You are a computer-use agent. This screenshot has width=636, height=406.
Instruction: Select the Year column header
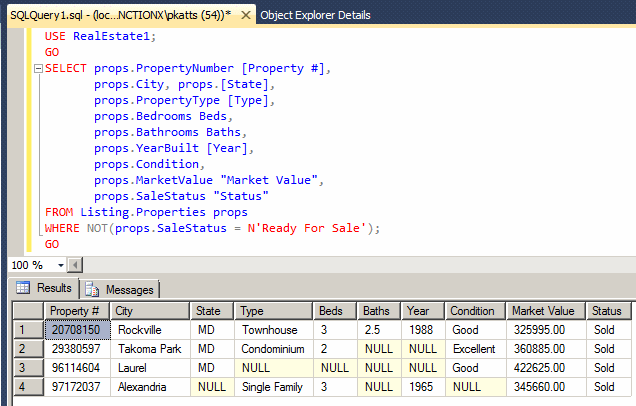[423, 311]
